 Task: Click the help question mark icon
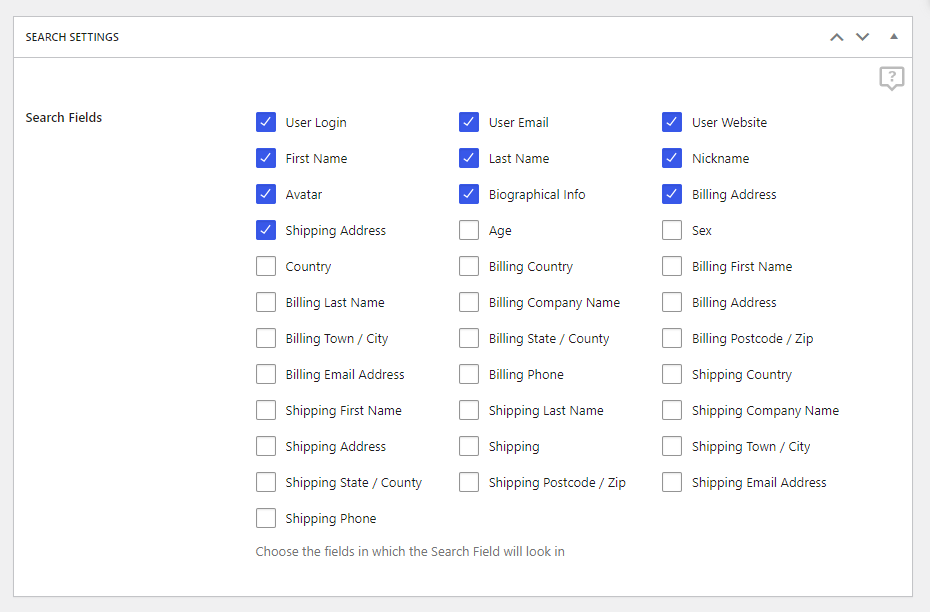[x=891, y=78]
